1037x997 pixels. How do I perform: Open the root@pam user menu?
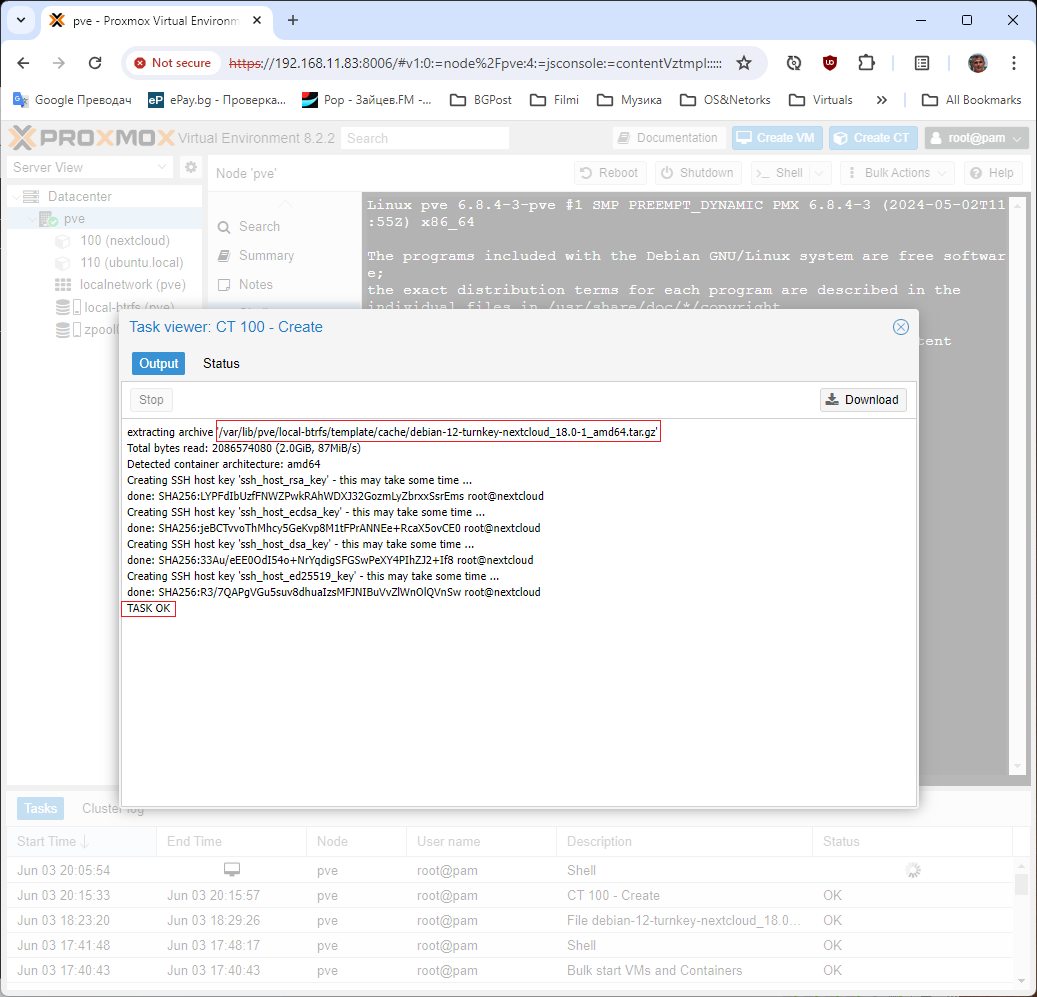(x=976, y=138)
